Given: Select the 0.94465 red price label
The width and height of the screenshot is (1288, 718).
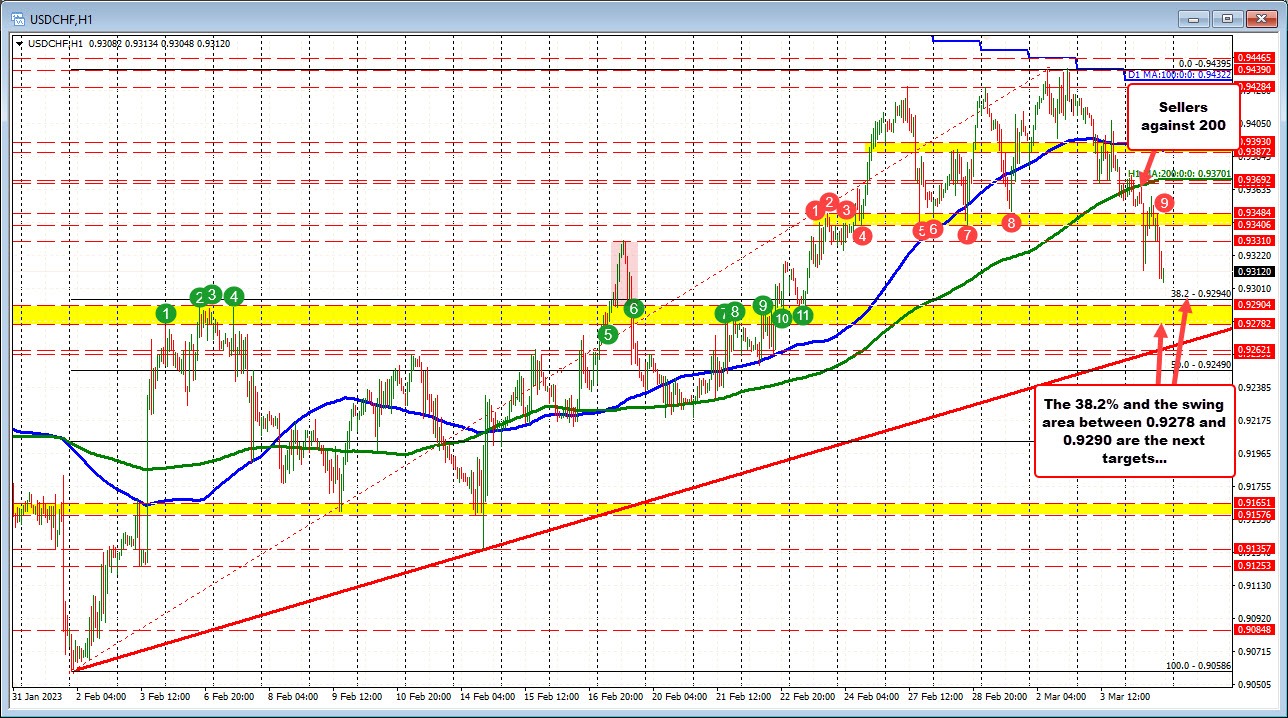Looking at the screenshot, I should coord(1254,59).
